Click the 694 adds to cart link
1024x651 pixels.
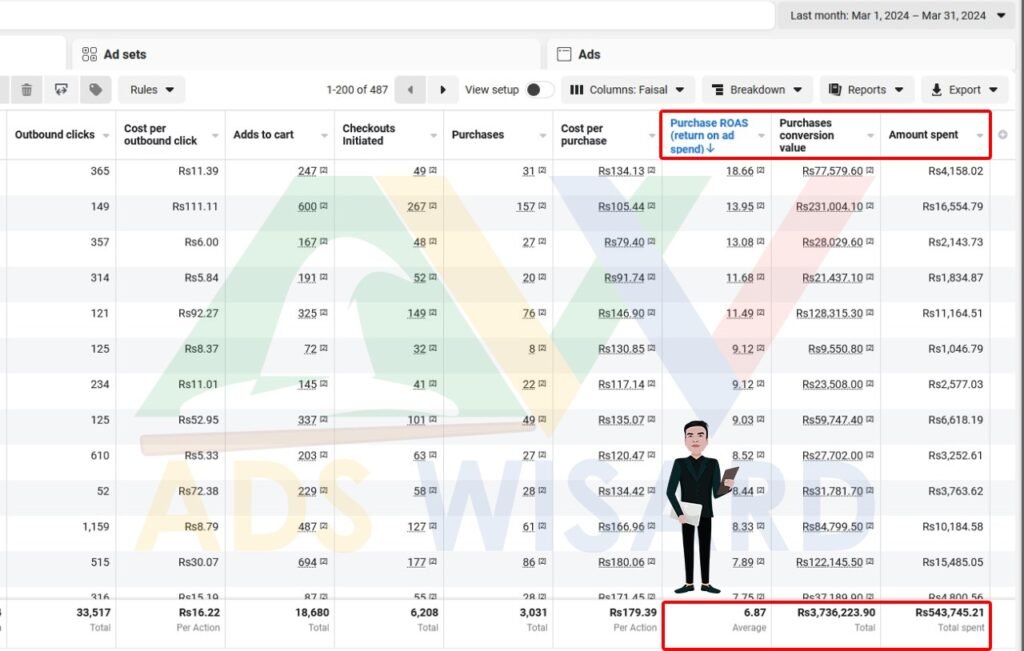tap(307, 562)
